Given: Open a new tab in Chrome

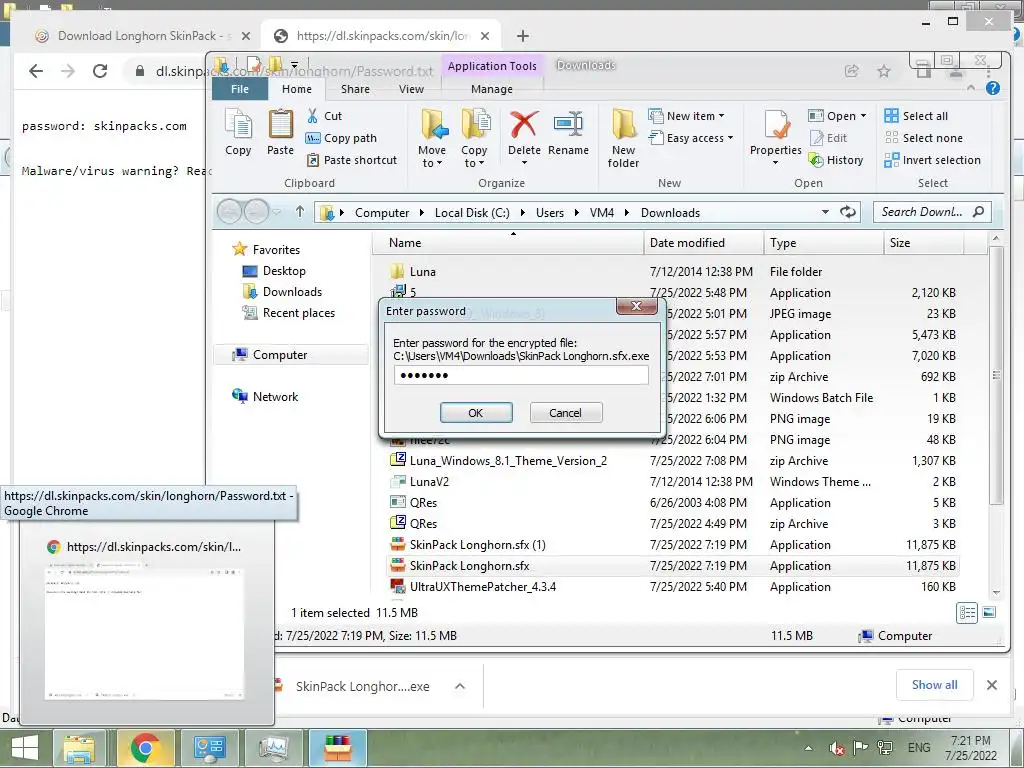Looking at the screenshot, I should pyautogui.click(x=522, y=36).
